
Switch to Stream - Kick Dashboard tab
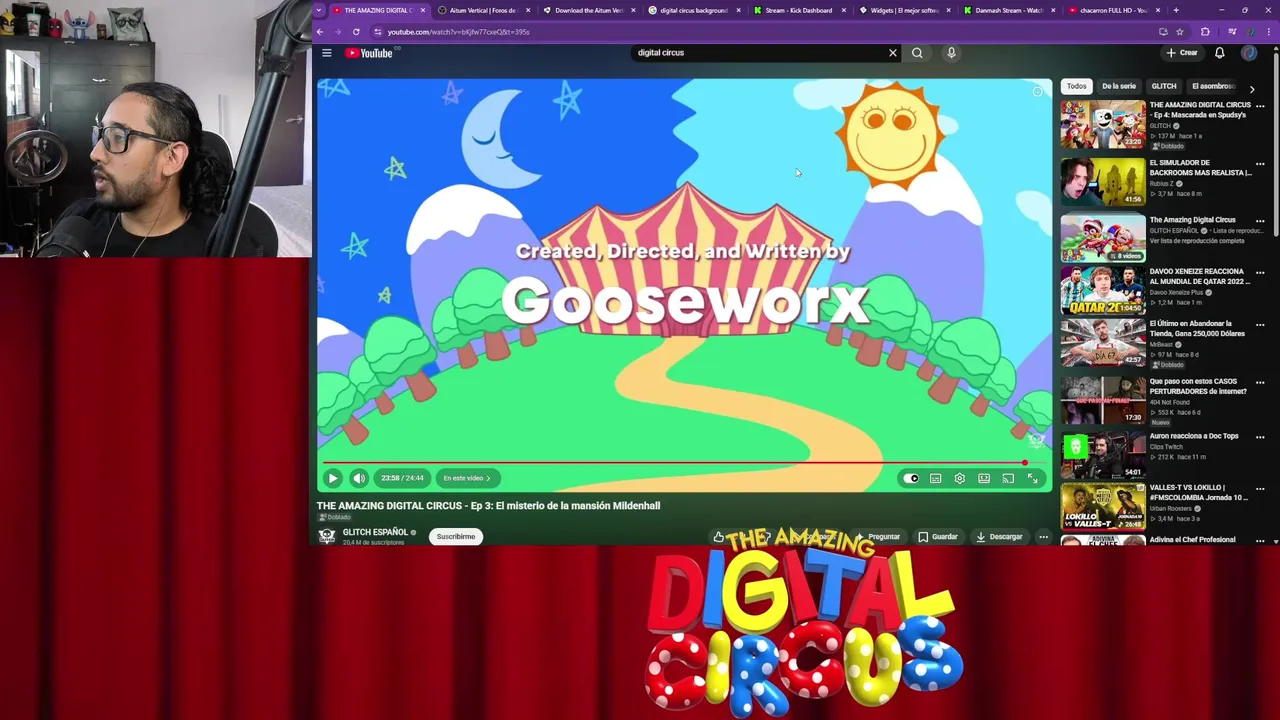(x=798, y=10)
